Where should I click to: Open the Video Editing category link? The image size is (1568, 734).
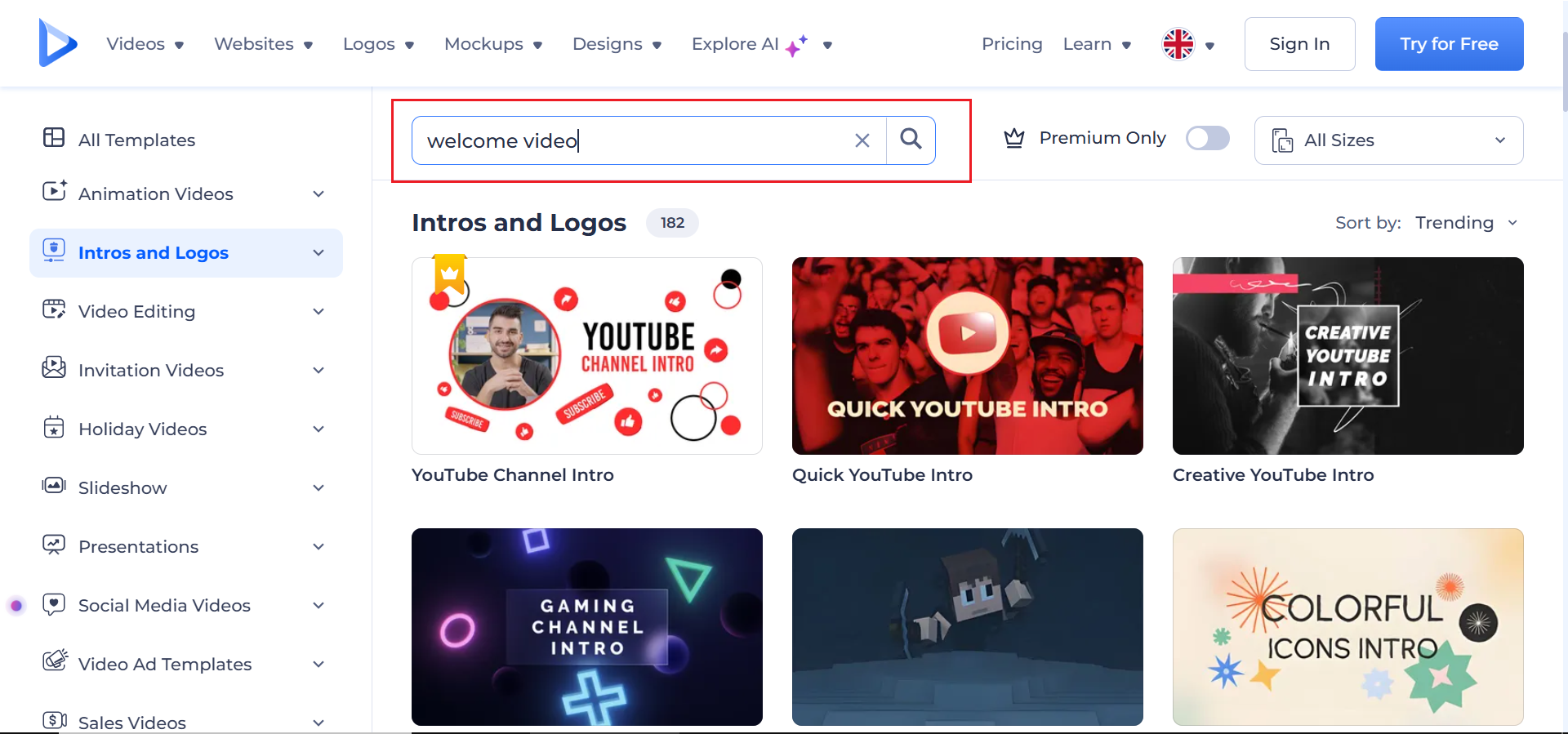(x=137, y=312)
